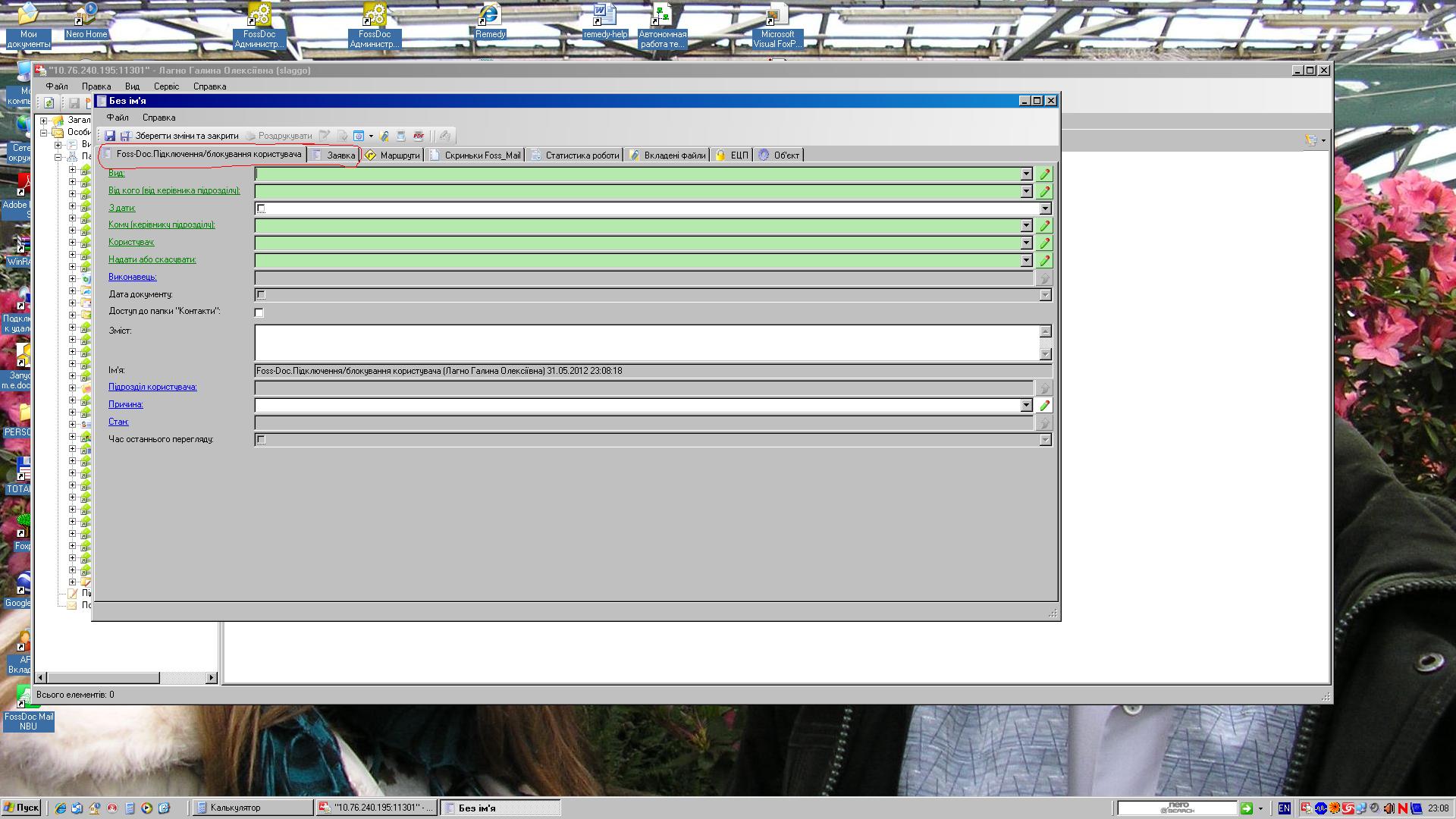The height and width of the screenshot is (819, 1456).
Task: Click the paperclip attach file icon
Action: 384,136
